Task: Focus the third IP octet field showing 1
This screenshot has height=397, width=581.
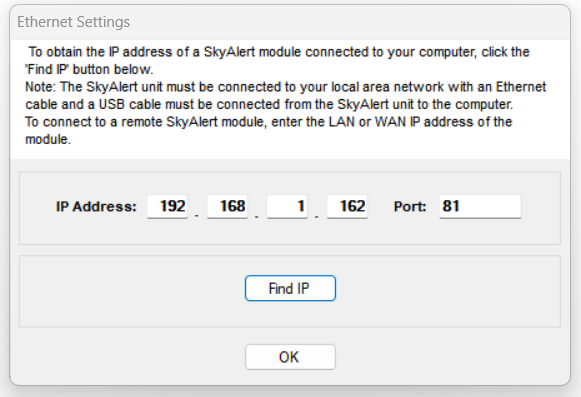Action: point(288,206)
